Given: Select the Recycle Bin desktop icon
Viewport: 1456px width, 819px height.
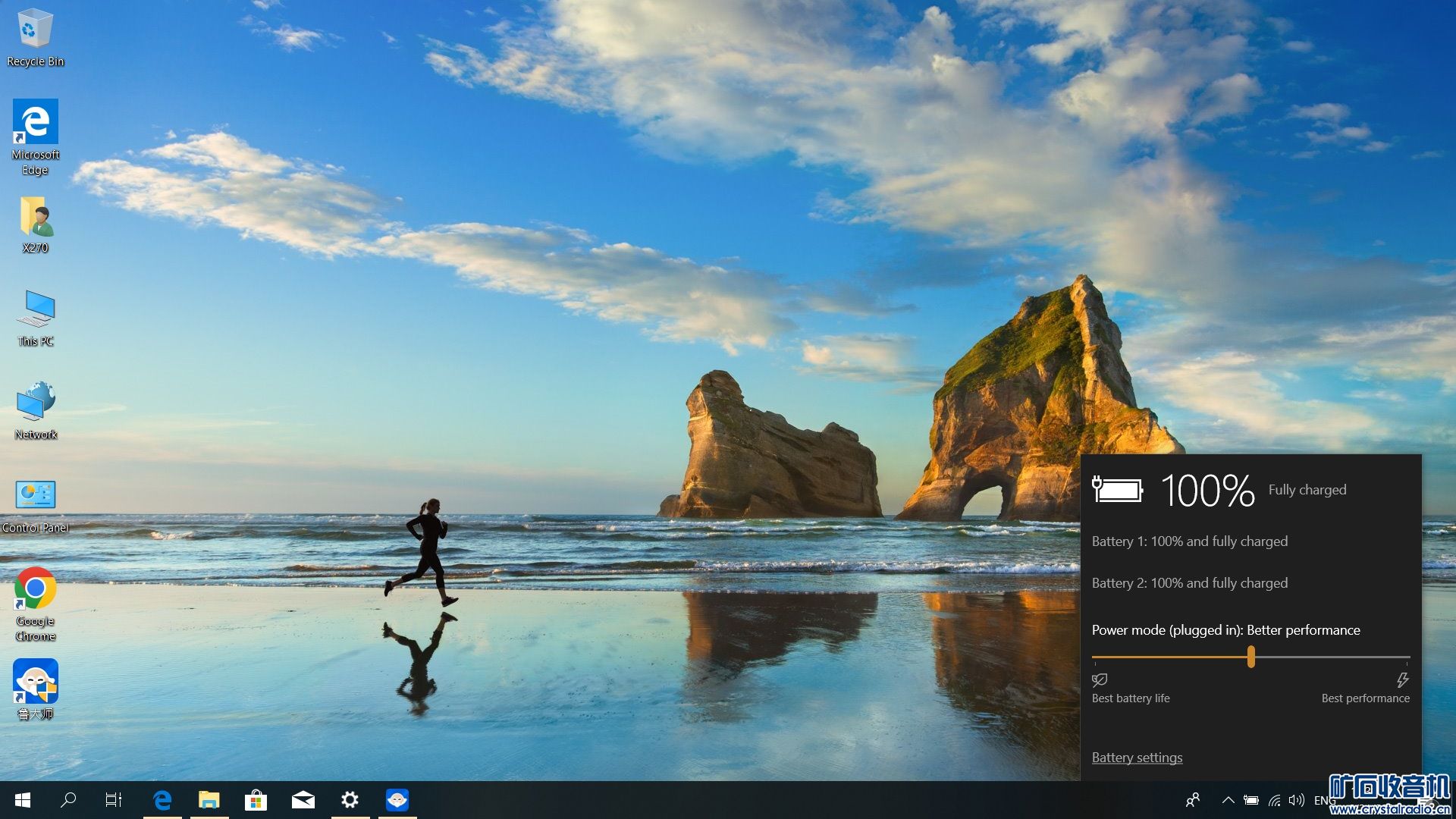Looking at the screenshot, I should (x=35, y=38).
